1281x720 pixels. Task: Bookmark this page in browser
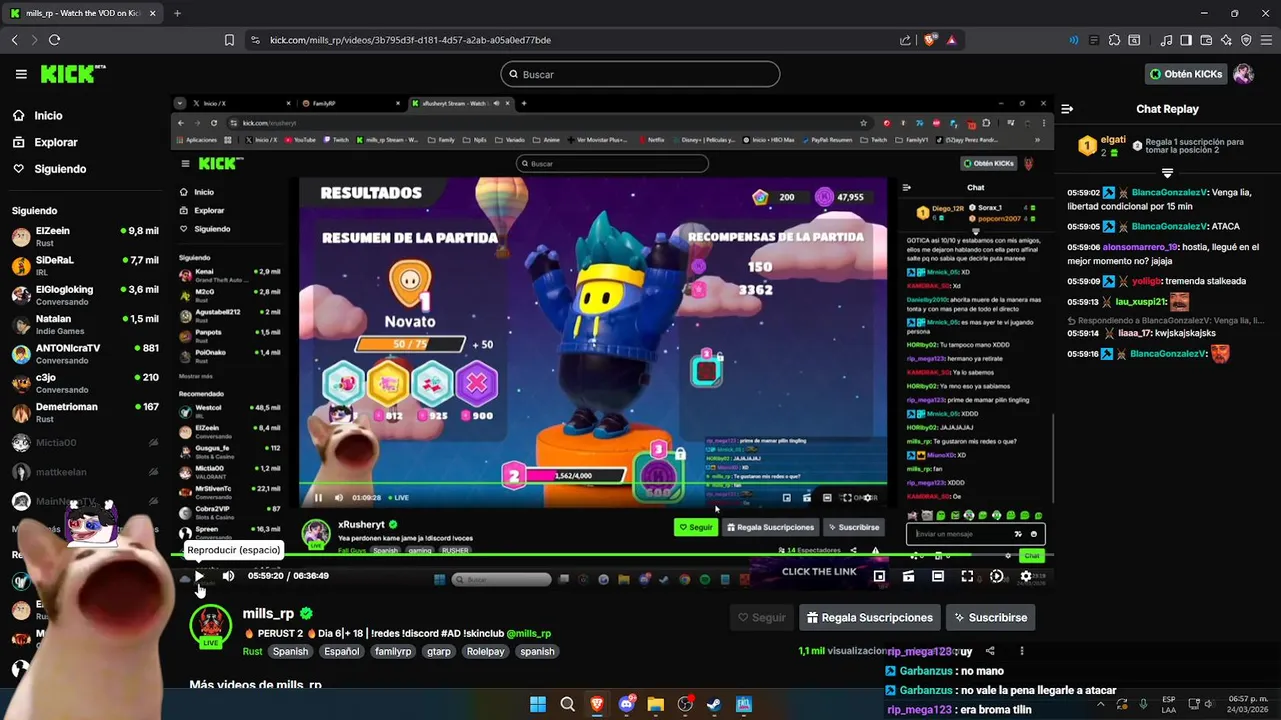[x=229, y=40]
